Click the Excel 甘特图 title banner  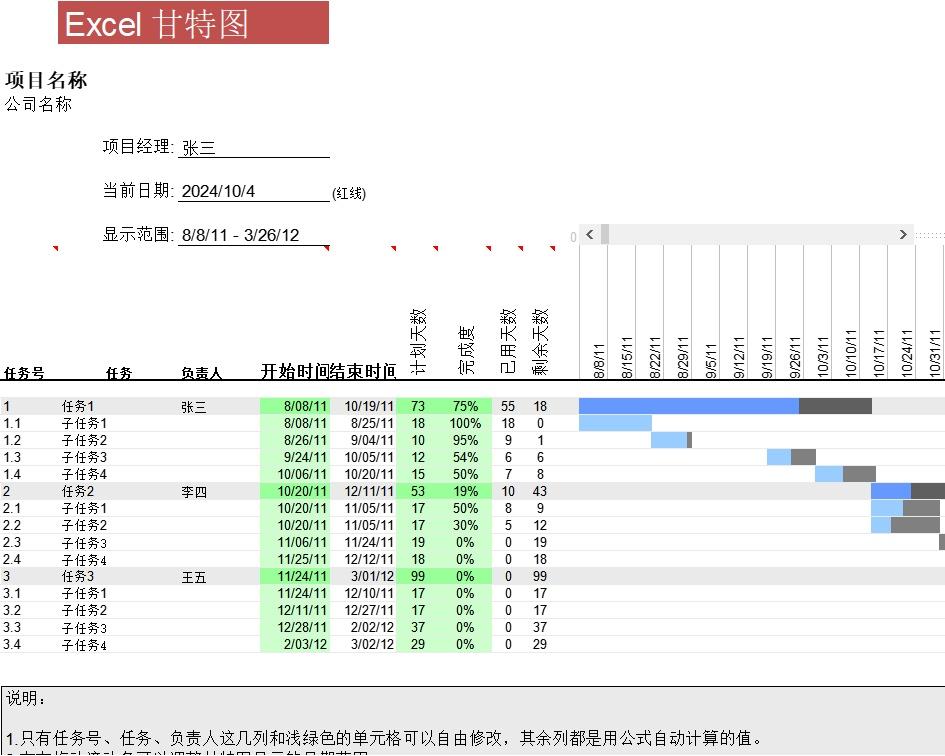195,24
